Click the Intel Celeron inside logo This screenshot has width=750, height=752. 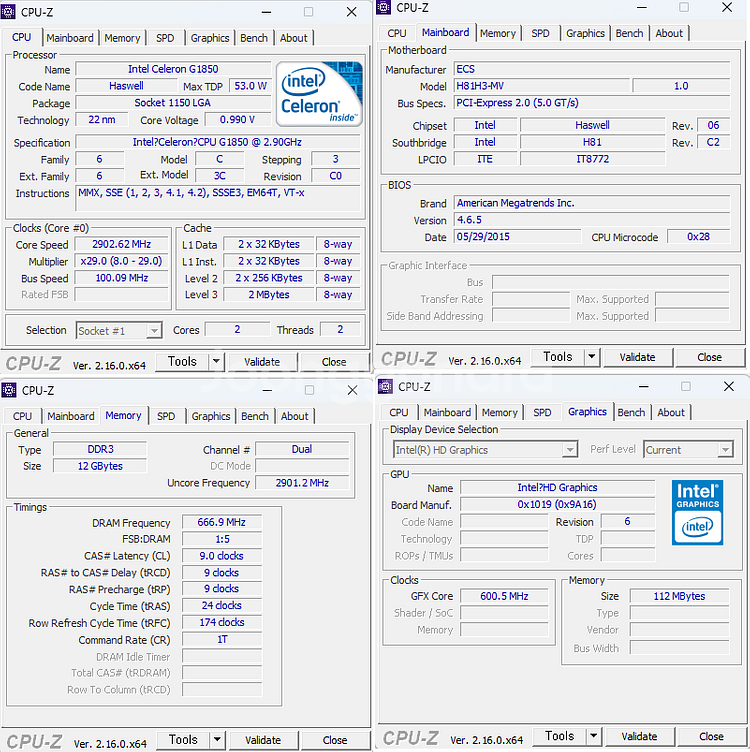click(x=319, y=94)
